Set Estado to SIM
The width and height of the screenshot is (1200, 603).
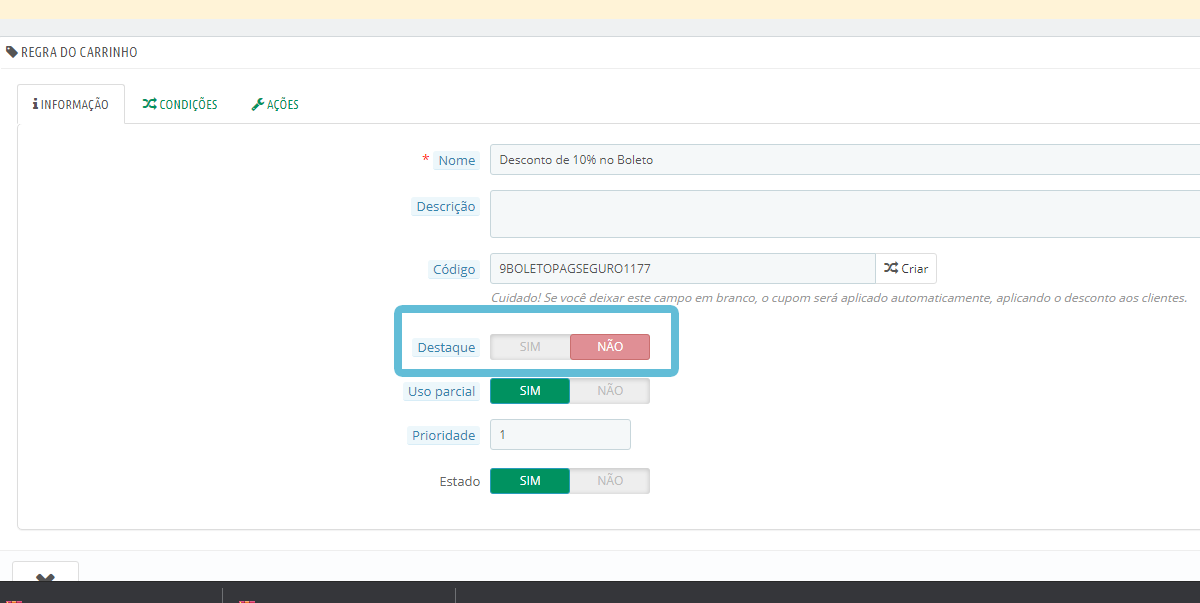pyautogui.click(x=530, y=481)
